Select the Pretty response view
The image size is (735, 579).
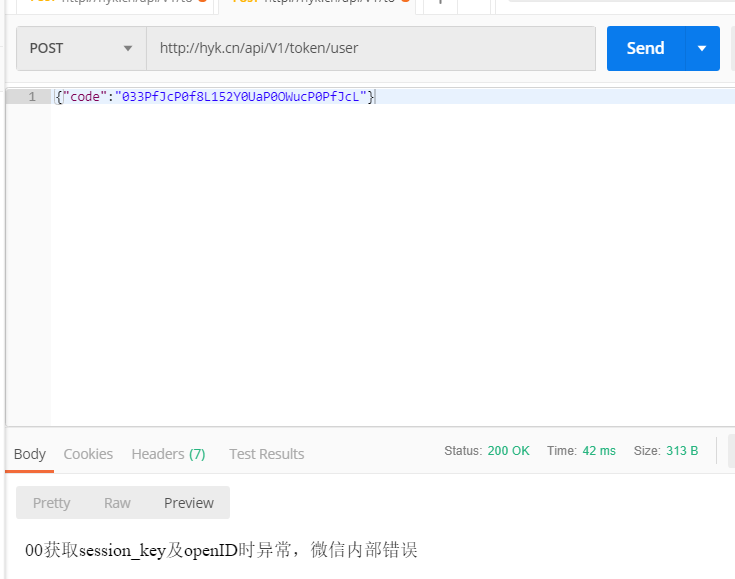pos(52,503)
